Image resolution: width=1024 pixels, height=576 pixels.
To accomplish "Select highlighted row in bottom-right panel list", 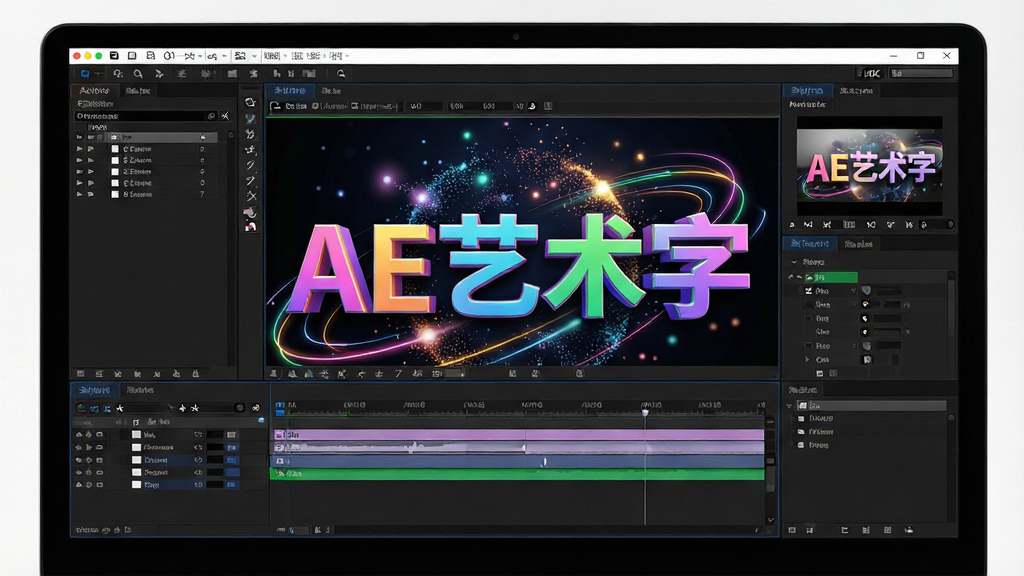I will click(871, 406).
